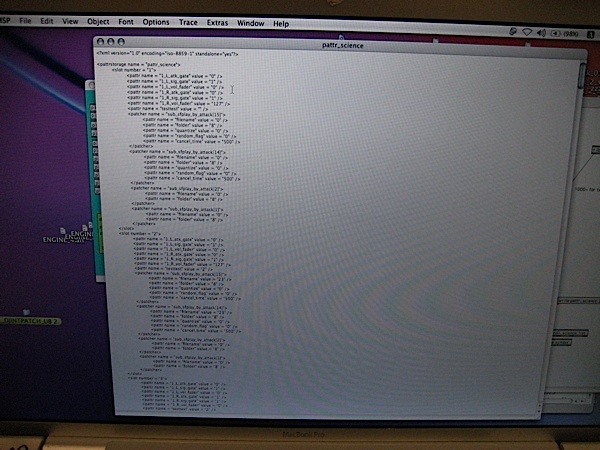This screenshot has width=600, height=450.
Task: Click the volume icon in menu bar
Action: (542, 33)
